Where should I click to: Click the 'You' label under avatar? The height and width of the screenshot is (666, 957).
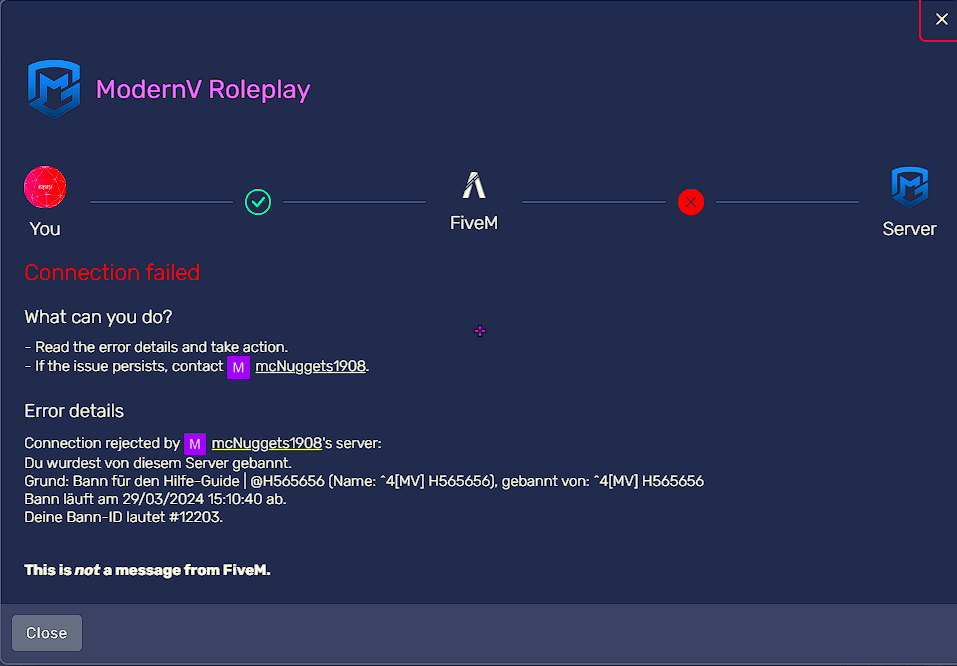45,229
